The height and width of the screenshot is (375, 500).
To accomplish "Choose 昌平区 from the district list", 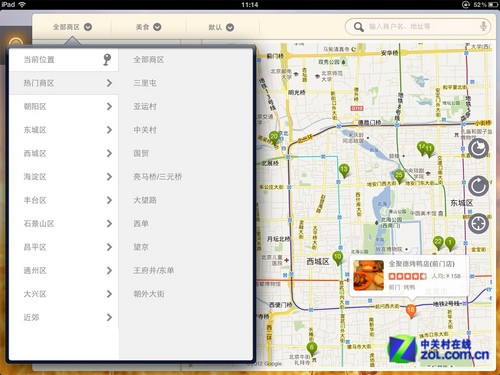I will [64, 247].
